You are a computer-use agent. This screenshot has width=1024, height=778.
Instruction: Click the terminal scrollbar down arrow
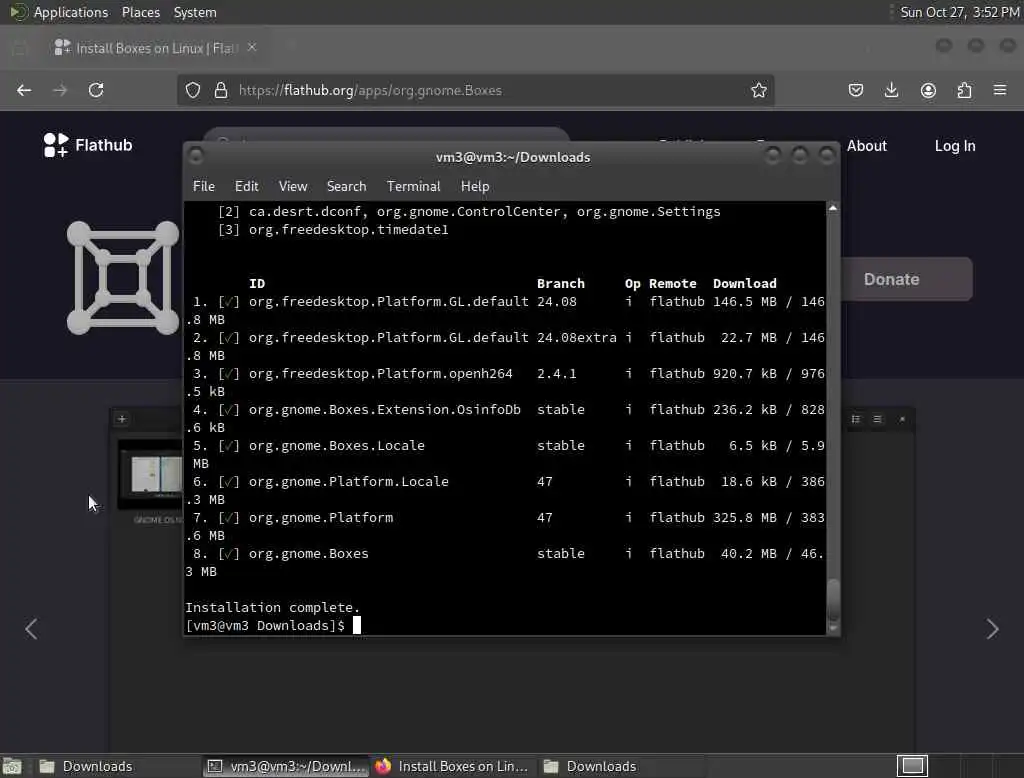833,628
